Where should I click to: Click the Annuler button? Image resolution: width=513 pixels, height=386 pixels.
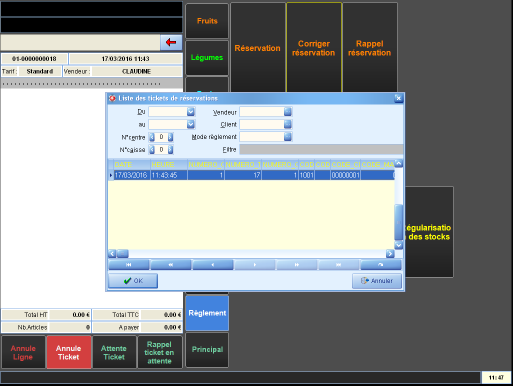377,281
